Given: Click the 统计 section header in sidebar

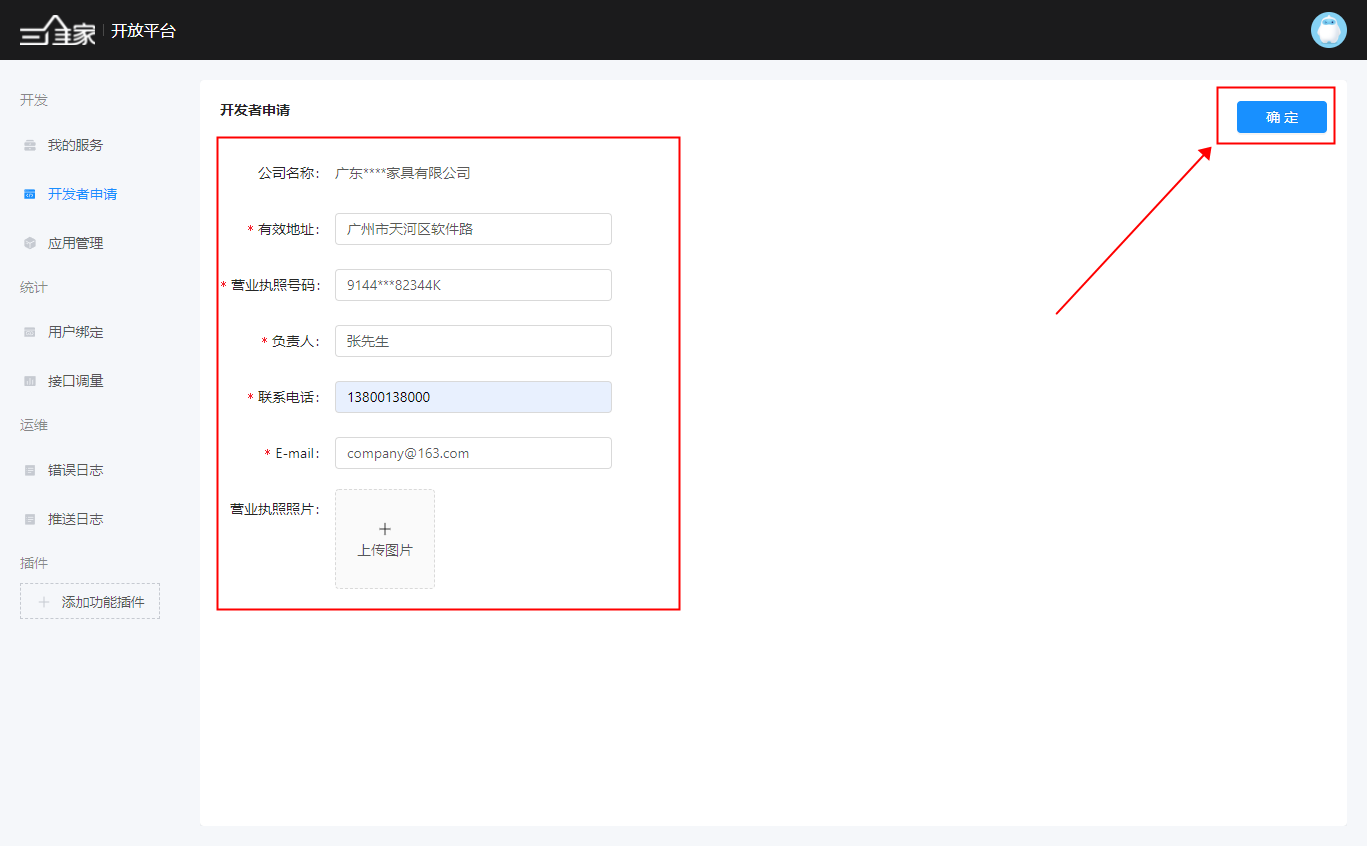Looking at the screenshot, I should tap(34, 287).
